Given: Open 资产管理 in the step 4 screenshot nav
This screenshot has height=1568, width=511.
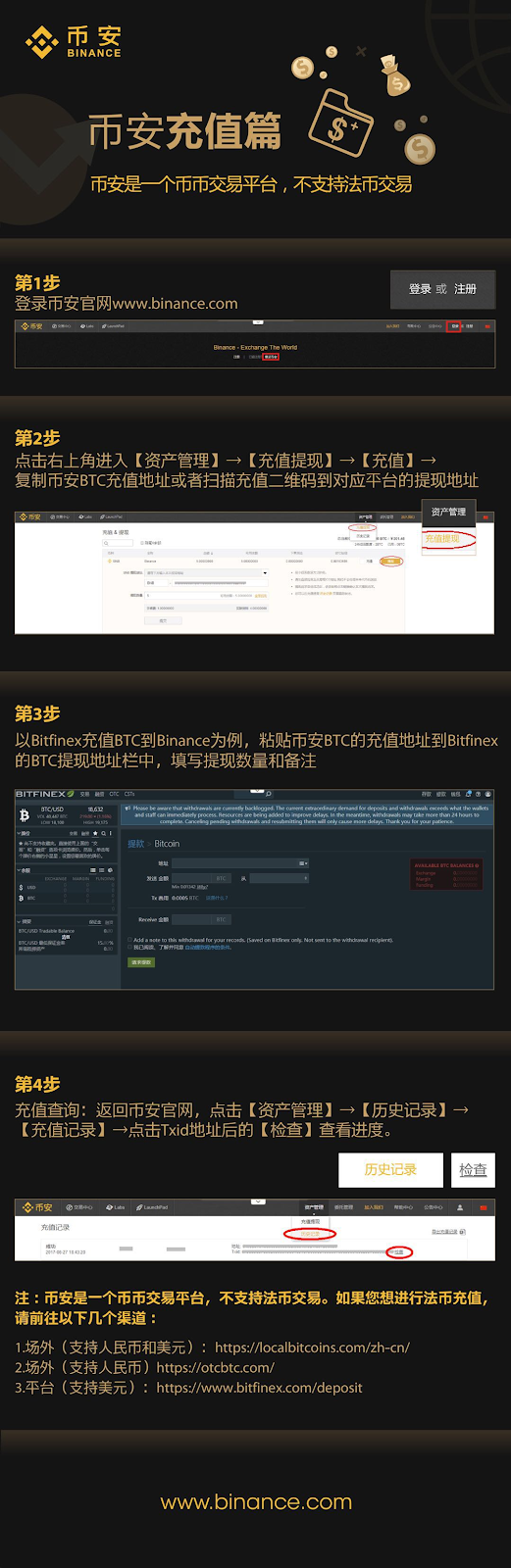Looking at the screenshot, I should (x=314, y=1207).
